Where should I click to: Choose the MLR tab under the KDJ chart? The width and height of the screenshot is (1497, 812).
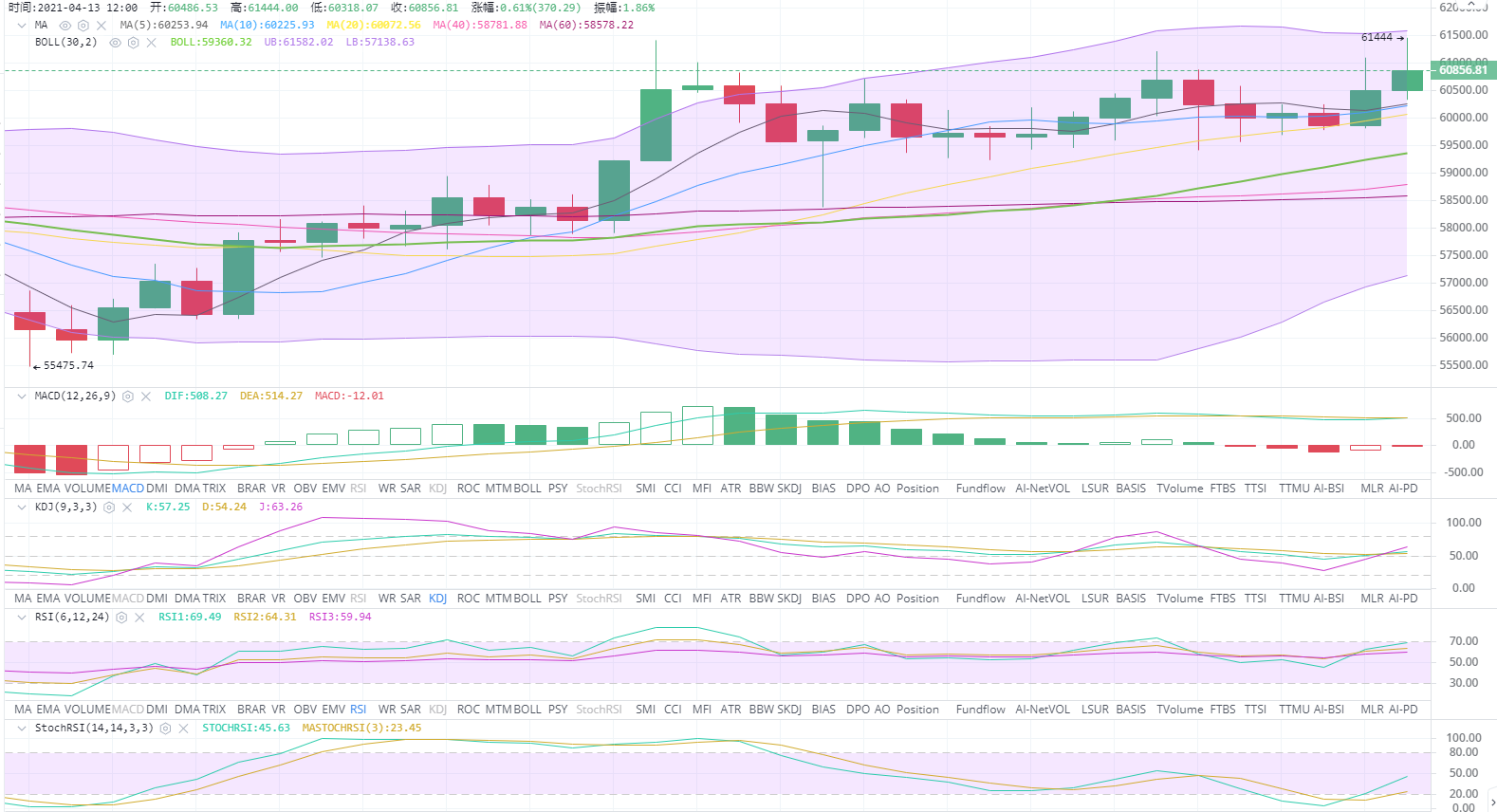1372,599
